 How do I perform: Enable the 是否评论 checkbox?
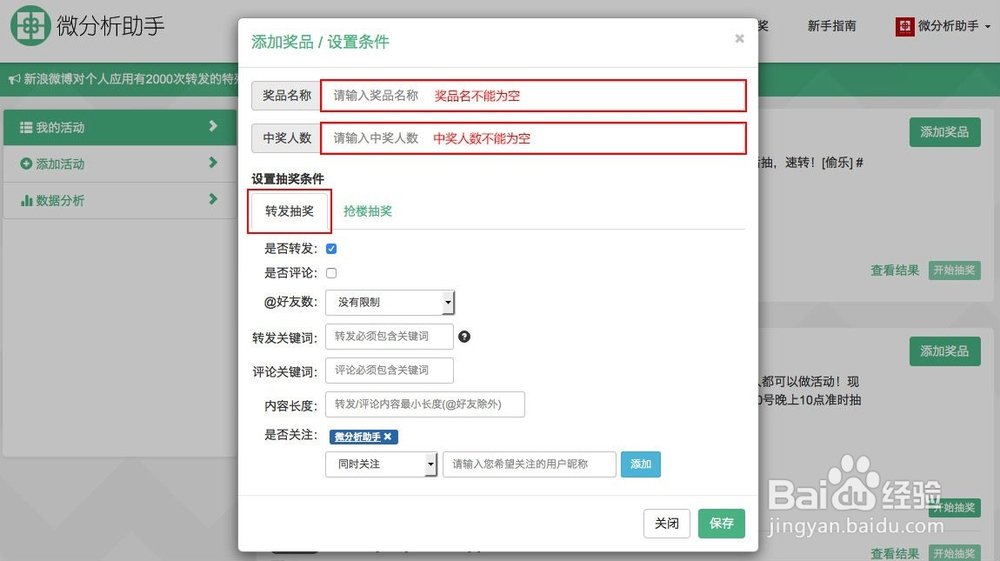click(x=331, y=273)
